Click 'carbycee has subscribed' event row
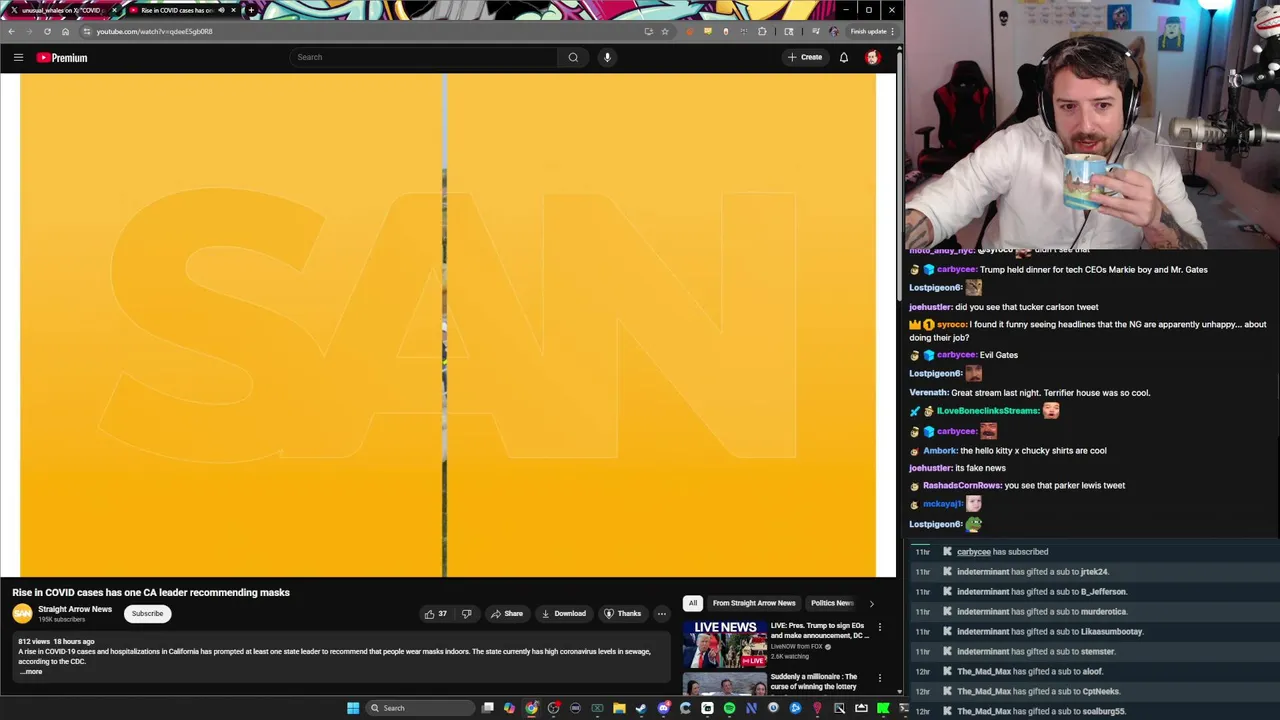The height and width of the screenshot is (720, 1280). pyautogui.click(x=1003, y=552)
